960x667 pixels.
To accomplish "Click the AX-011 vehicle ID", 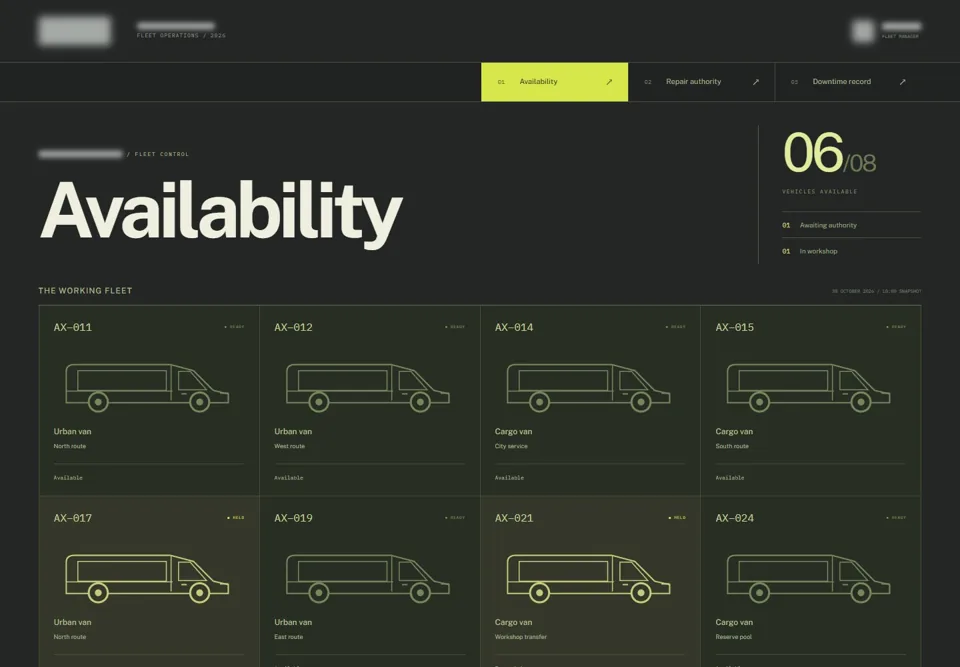I will pos(73,328).
